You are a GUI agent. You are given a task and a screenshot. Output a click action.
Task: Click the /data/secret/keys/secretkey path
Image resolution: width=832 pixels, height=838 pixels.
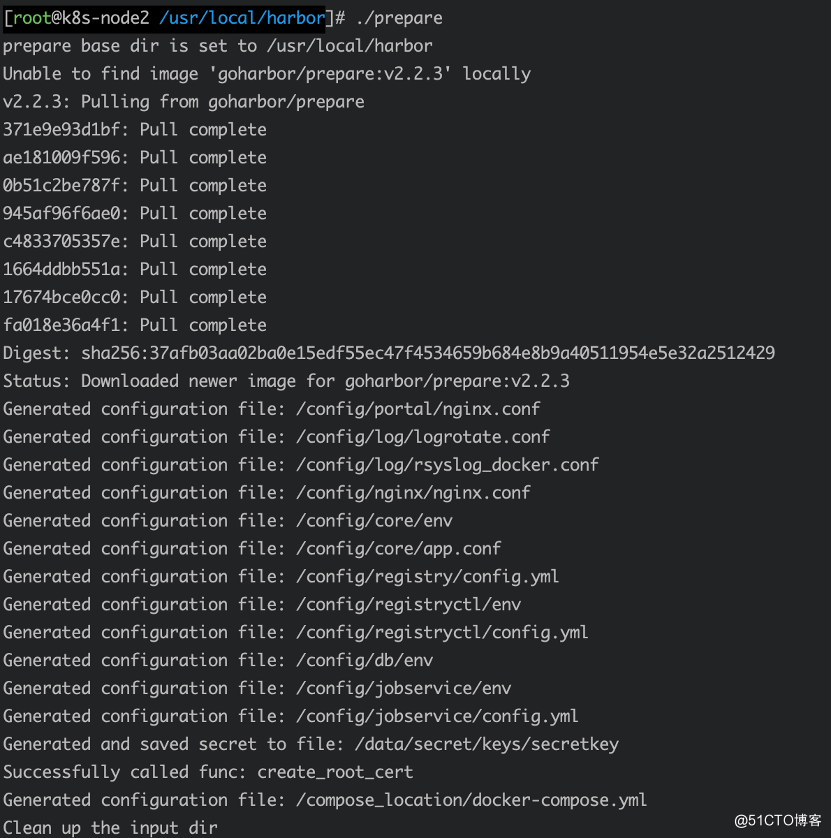[487, 744]
